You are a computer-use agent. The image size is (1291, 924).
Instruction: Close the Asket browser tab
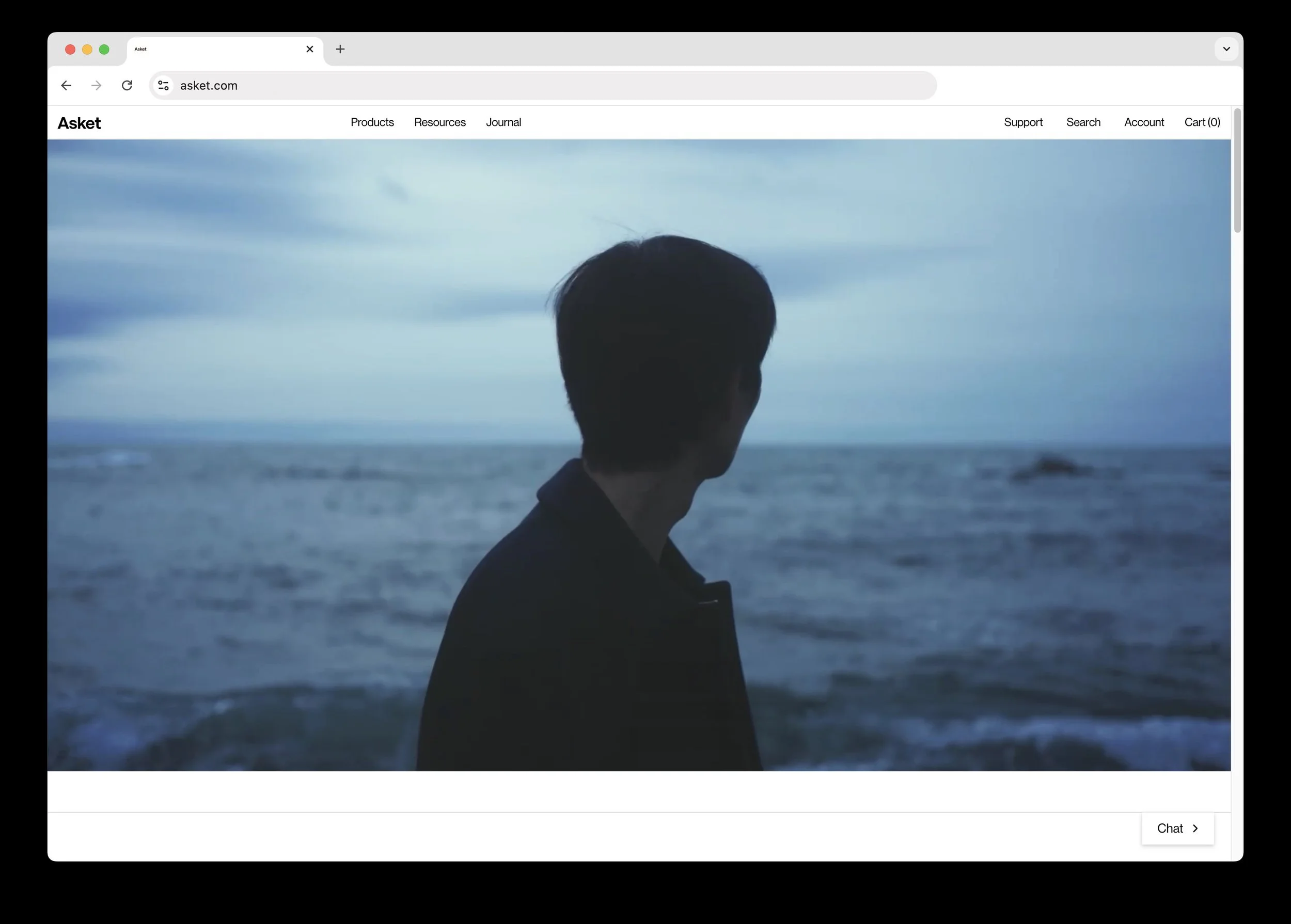point(310,50)
